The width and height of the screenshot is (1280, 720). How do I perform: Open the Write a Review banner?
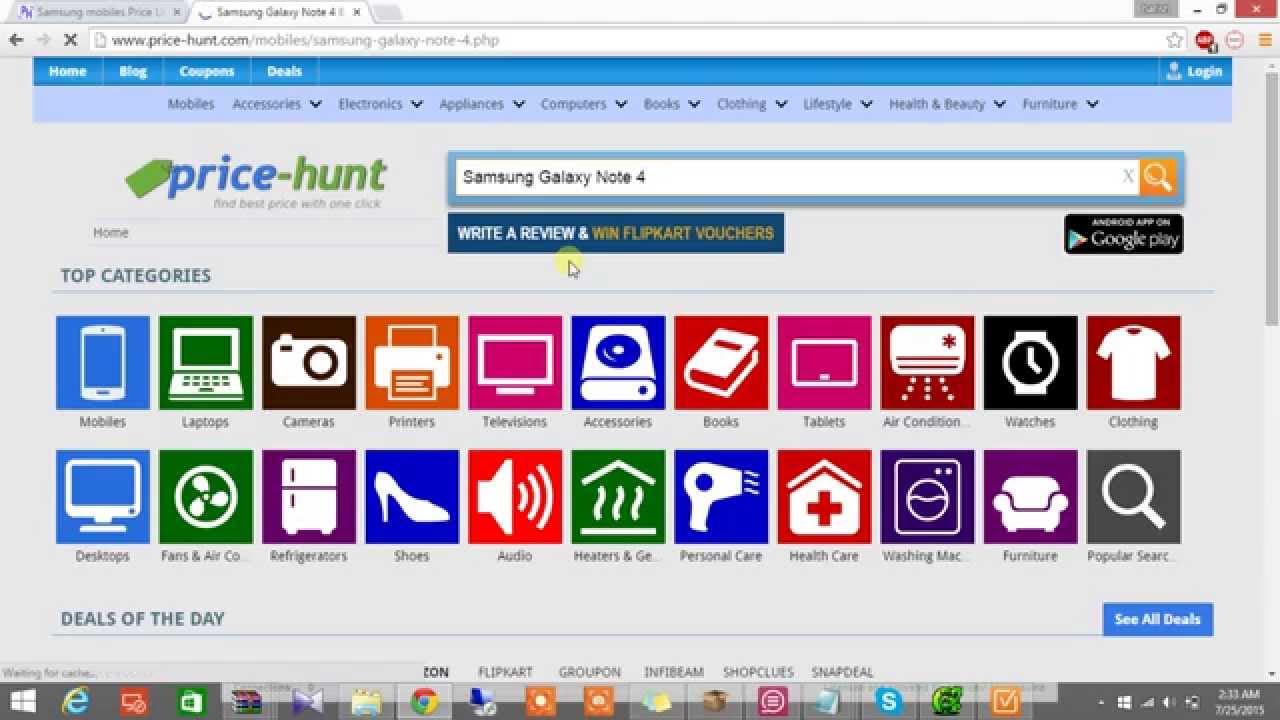click(x=616, y=233)
